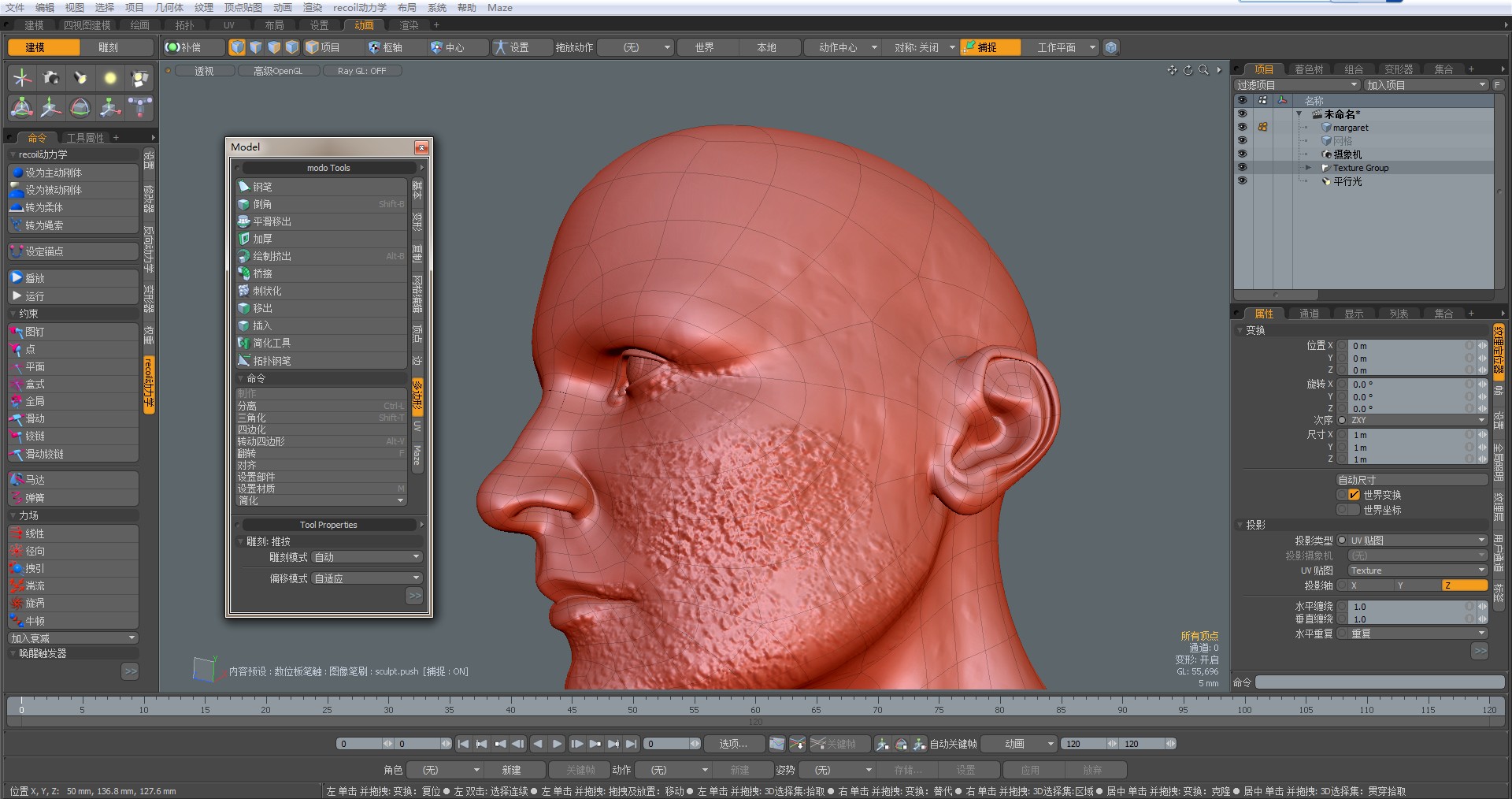Select the 钢笔 pen tool
The width and height of the screenshot is (1512, 799).
tap(262, 187)
